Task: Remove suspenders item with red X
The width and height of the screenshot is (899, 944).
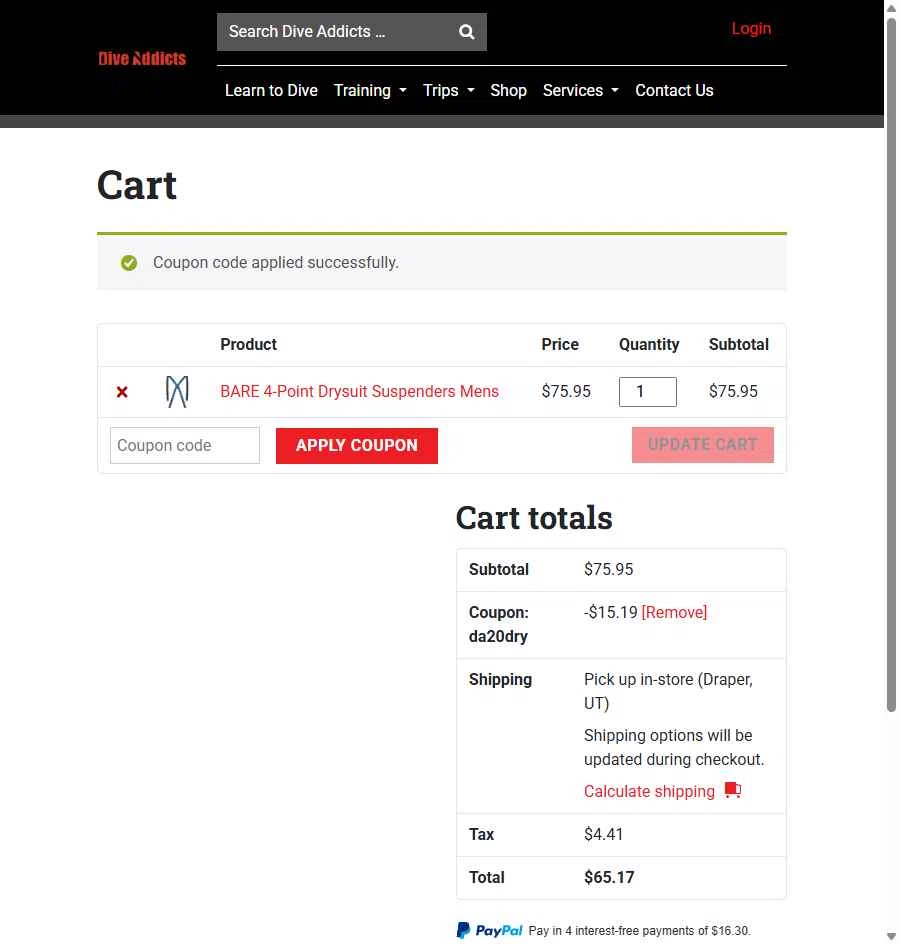Action: [122, 392]
